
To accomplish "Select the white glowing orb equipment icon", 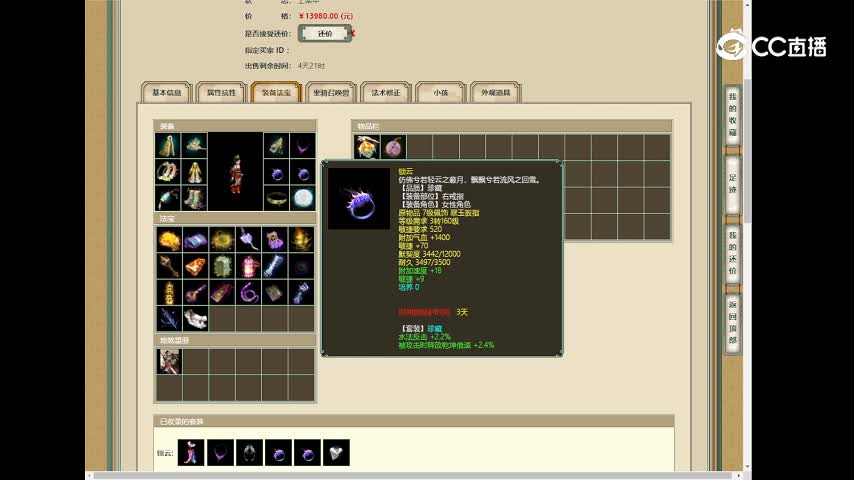I will click(303, 198).
